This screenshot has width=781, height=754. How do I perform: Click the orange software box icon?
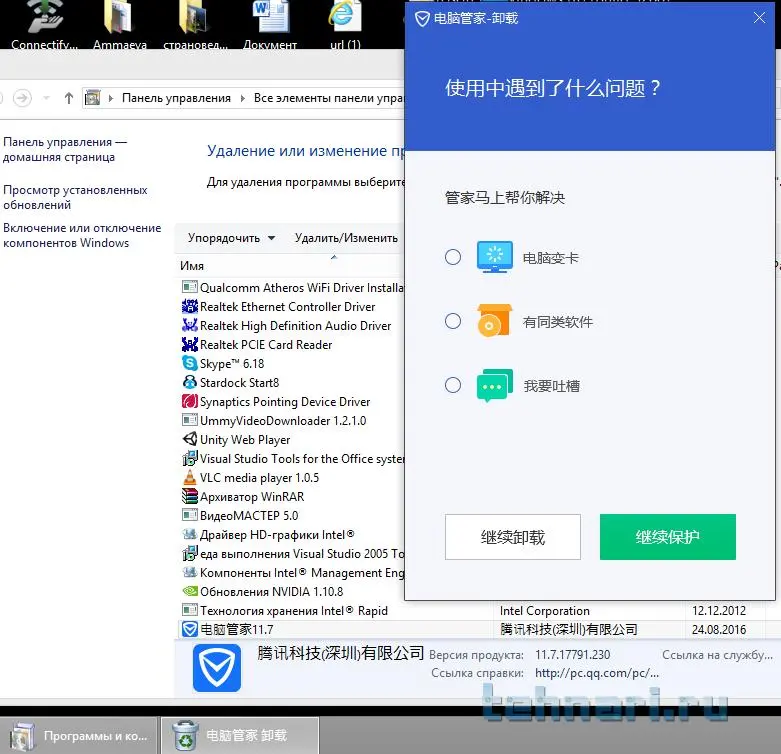pyautogui.click(x=495, y=321)
